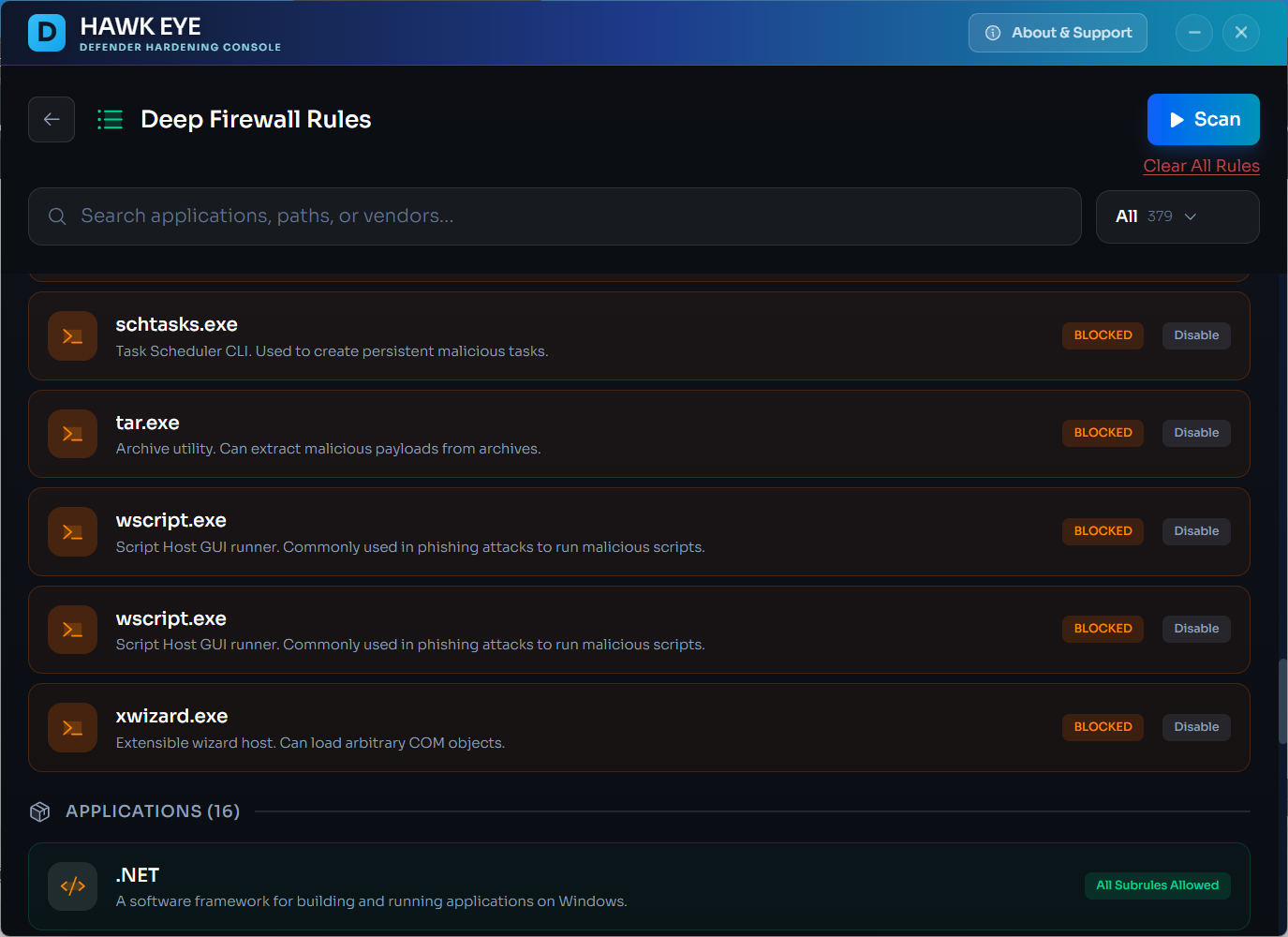Go back using the left arrow button
This screenshot has width=1288, height=937.
click(x=52, y=119)
